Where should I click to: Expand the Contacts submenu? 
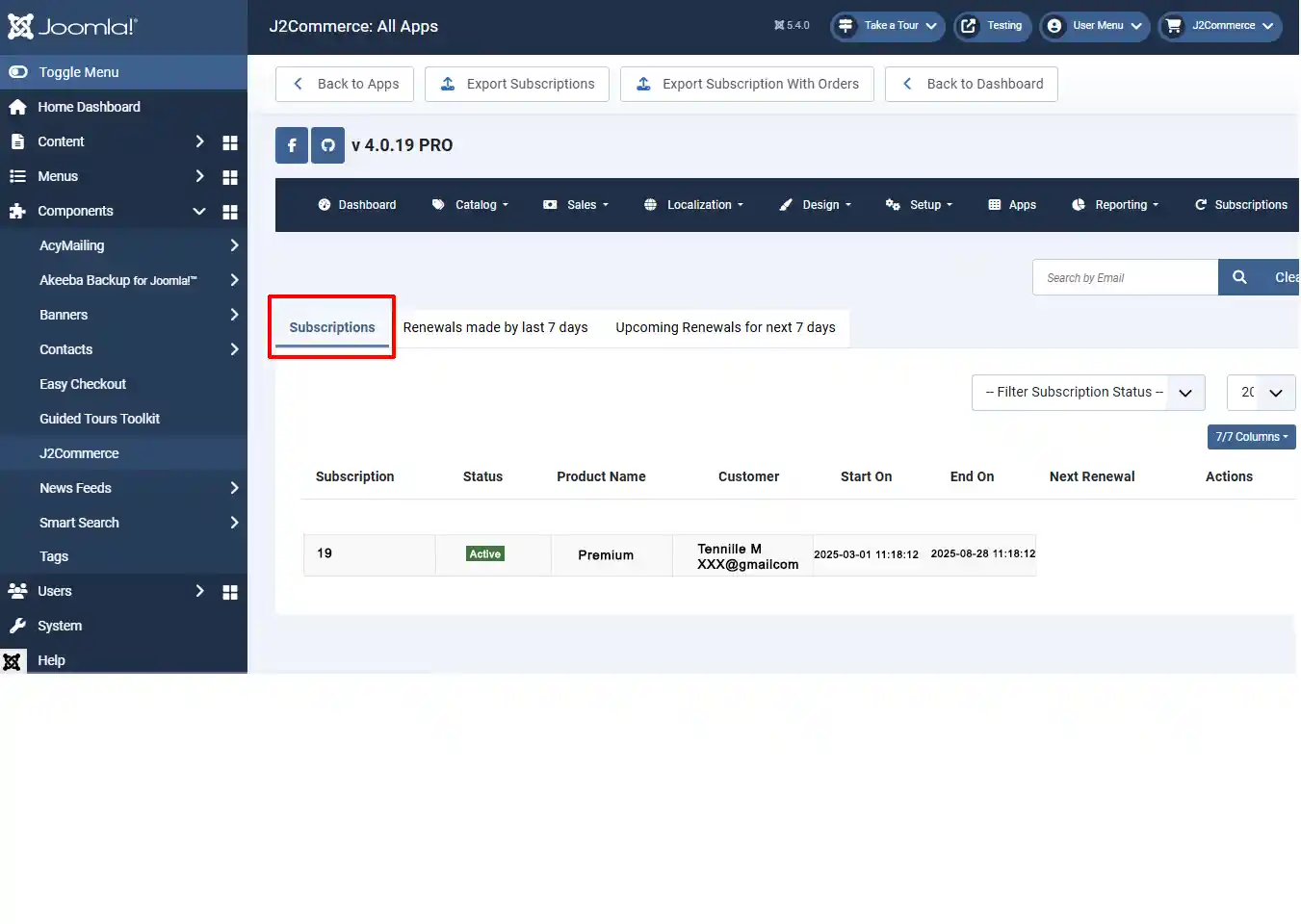234,349
